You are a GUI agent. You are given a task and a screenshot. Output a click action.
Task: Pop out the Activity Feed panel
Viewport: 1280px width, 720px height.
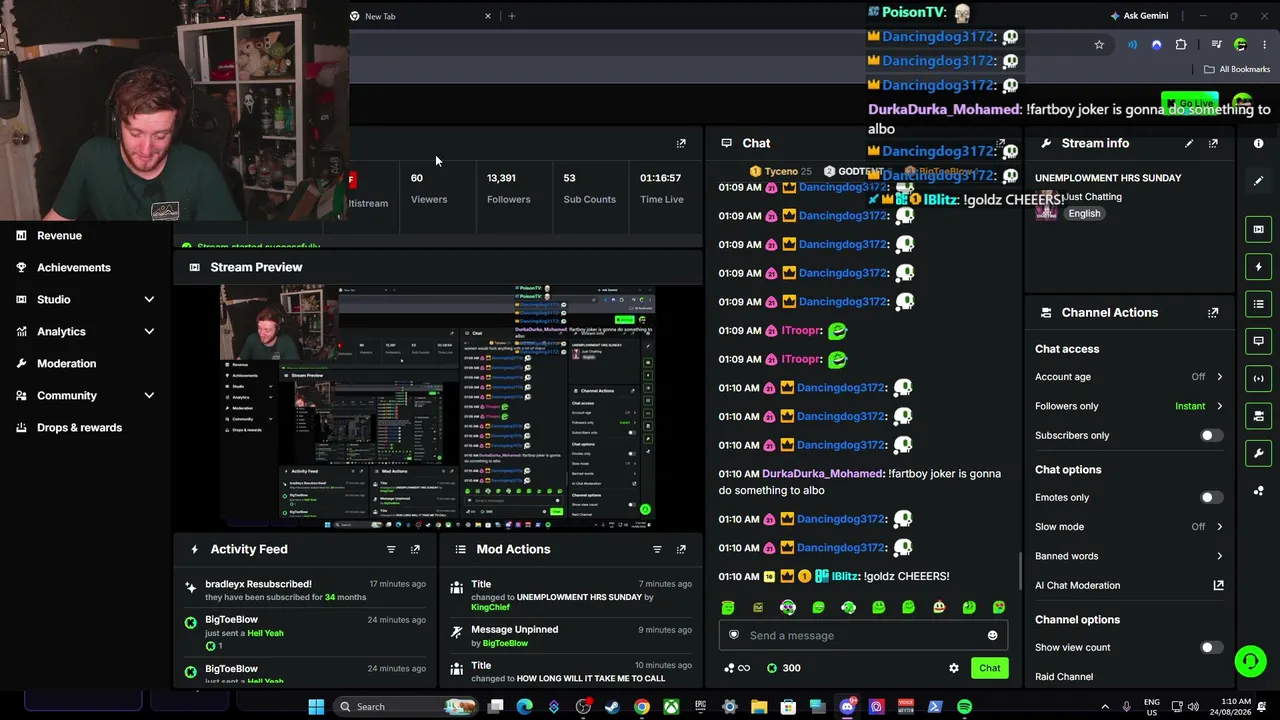click(x=415, y=549)
